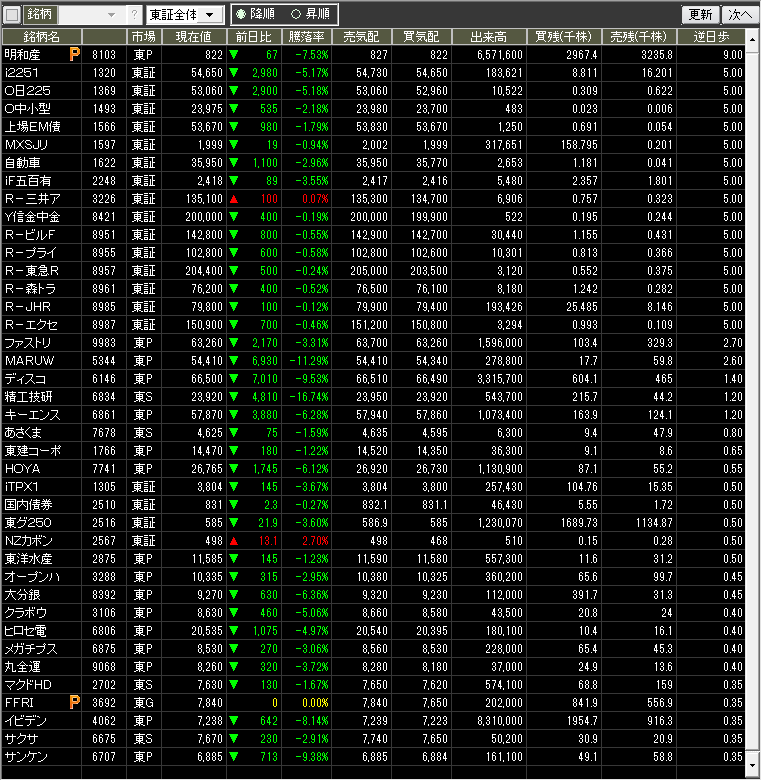Click the red up arrow in NZカボン row

(234, 541)
